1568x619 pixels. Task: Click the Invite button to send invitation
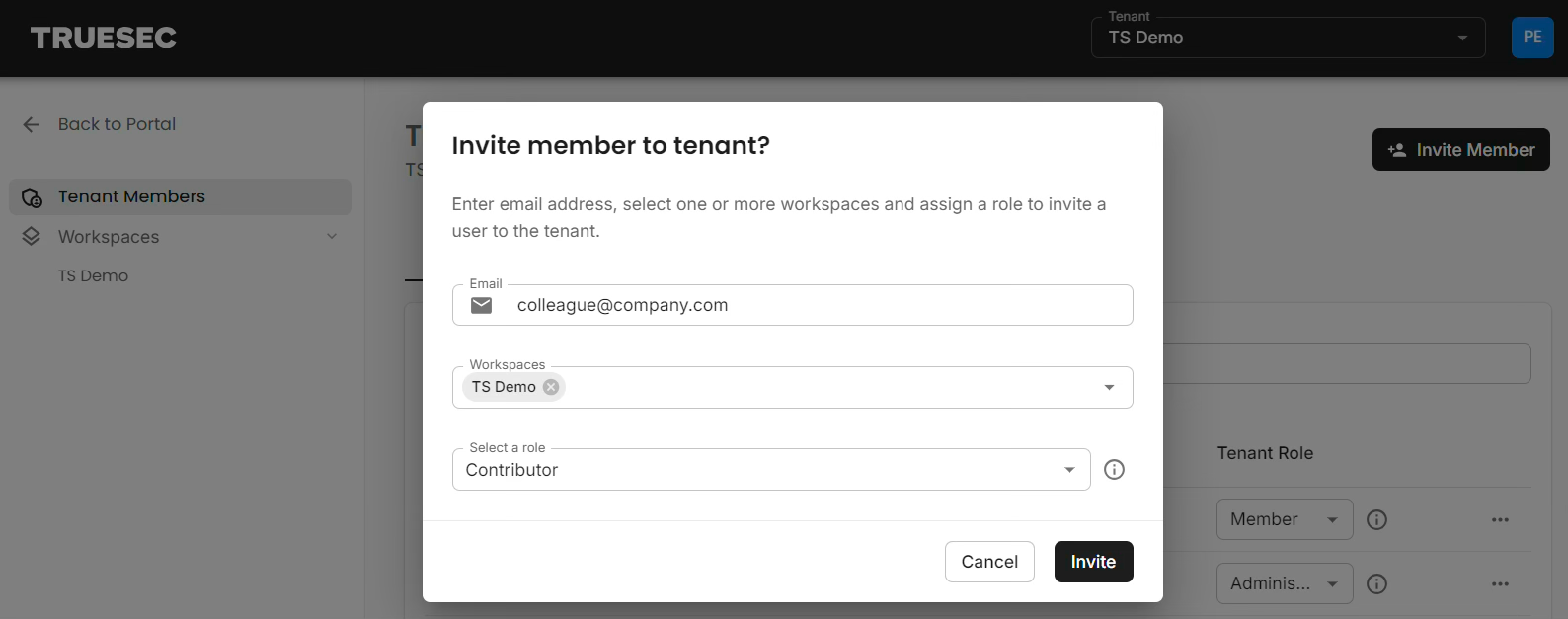click(1093, 561)
